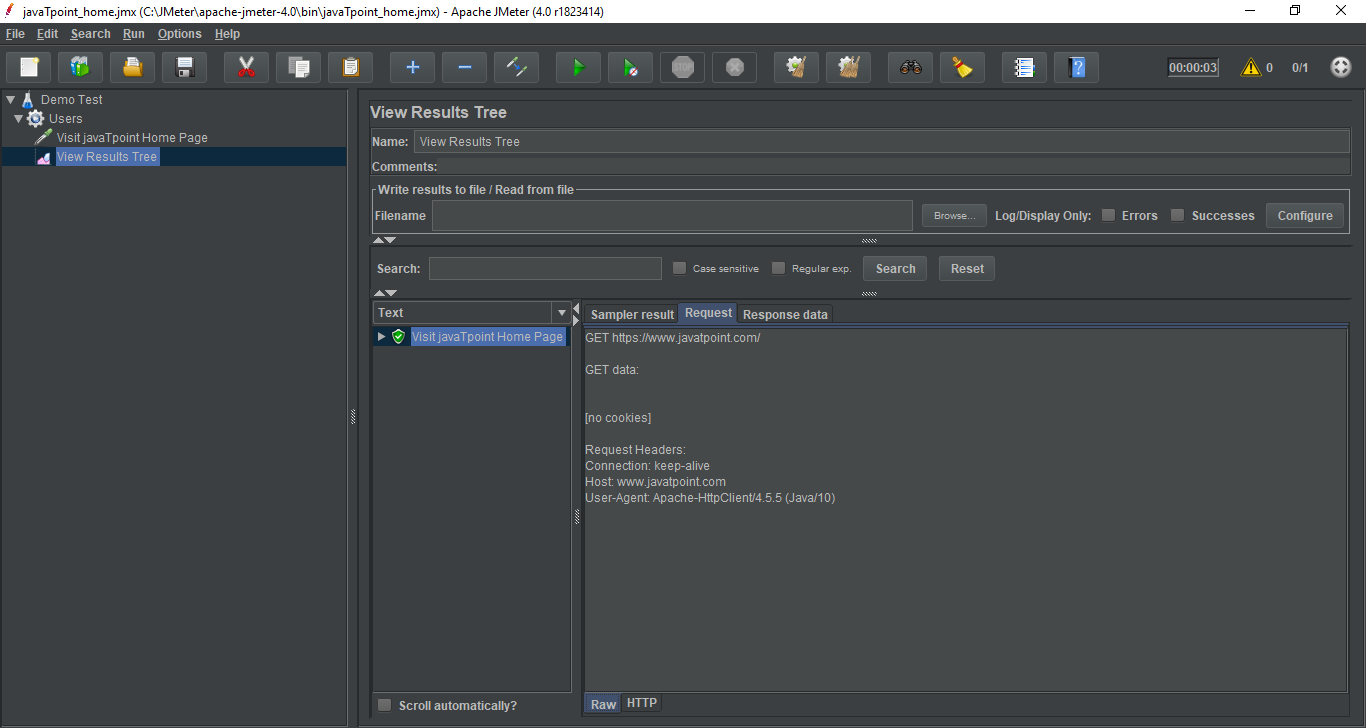The height and width of the screenshot is (728, 1366).
Task: Select the Raw view tab
Action: [603, 704]
